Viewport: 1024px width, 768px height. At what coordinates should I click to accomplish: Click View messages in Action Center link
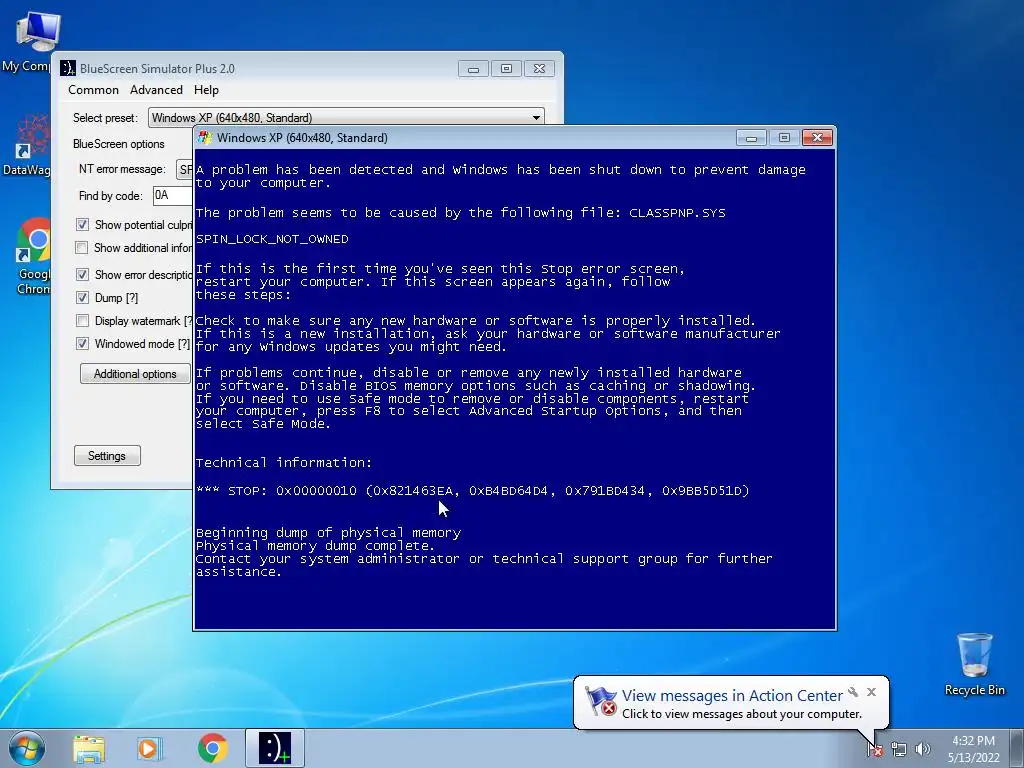pos(732,696)
